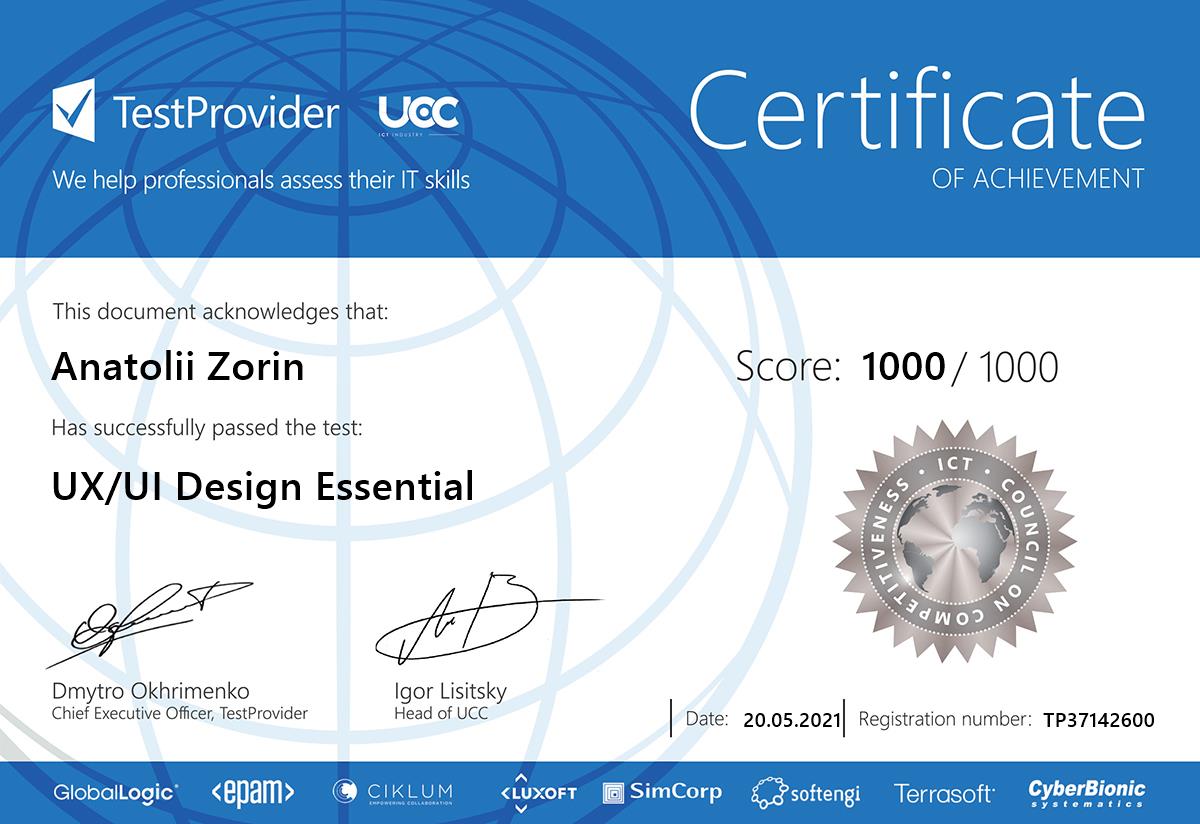
Task: Select the recipient name Anatolii Zorin
Action: pyautogui.click(x=177, y=367)
